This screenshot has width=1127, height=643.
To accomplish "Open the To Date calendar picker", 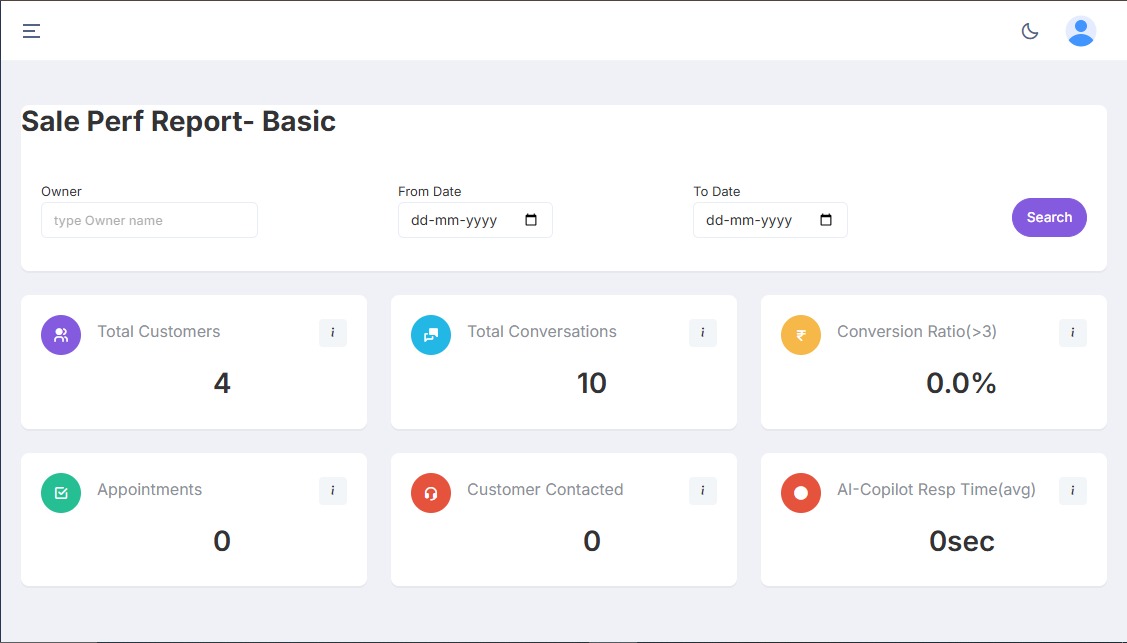I will pos(826,220).
